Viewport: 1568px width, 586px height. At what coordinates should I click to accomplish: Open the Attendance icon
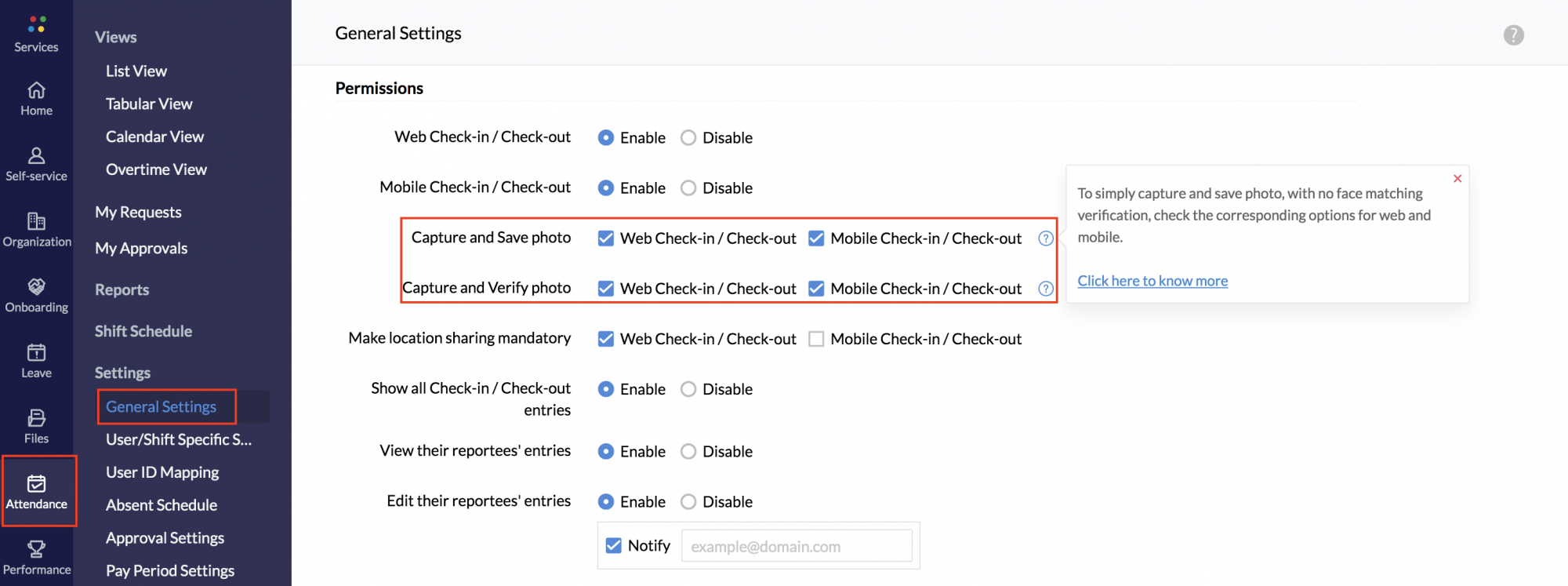pos(36,483)
